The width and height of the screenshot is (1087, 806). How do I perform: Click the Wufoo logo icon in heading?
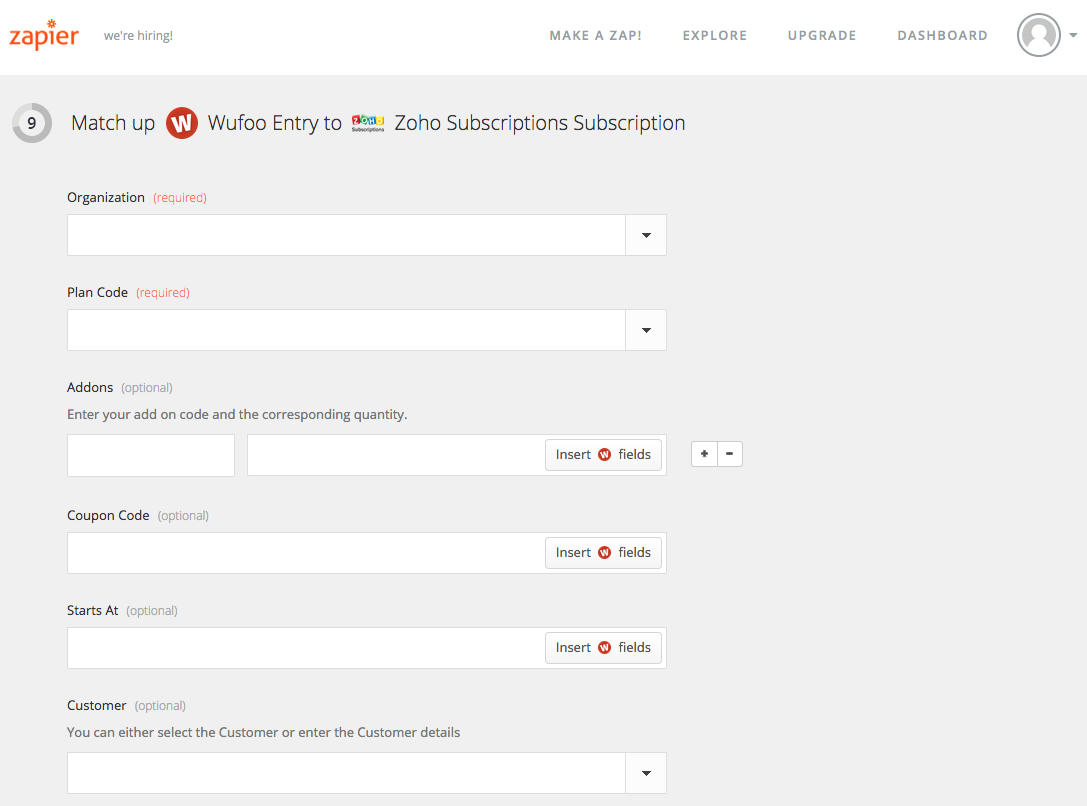182,123
